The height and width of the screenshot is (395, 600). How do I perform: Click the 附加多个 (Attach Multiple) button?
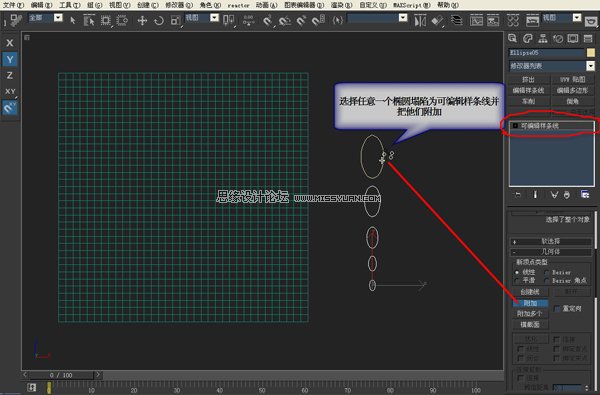pos(530,314)
